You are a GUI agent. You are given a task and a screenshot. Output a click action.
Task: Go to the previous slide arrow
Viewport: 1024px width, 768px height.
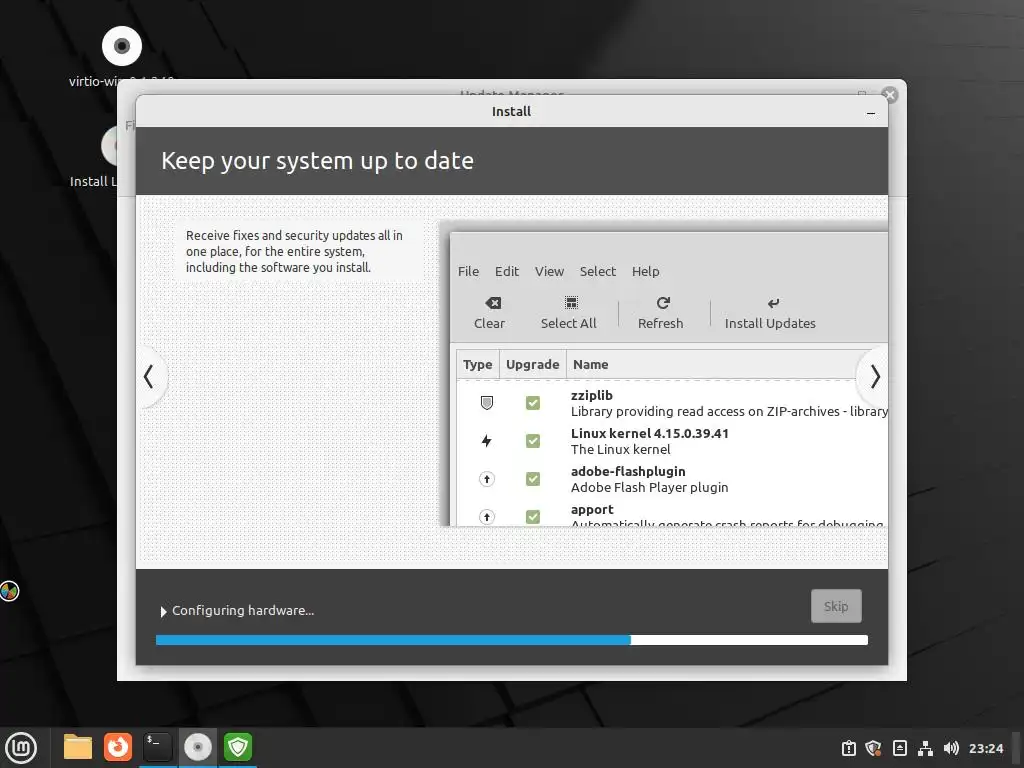(149, 377)
